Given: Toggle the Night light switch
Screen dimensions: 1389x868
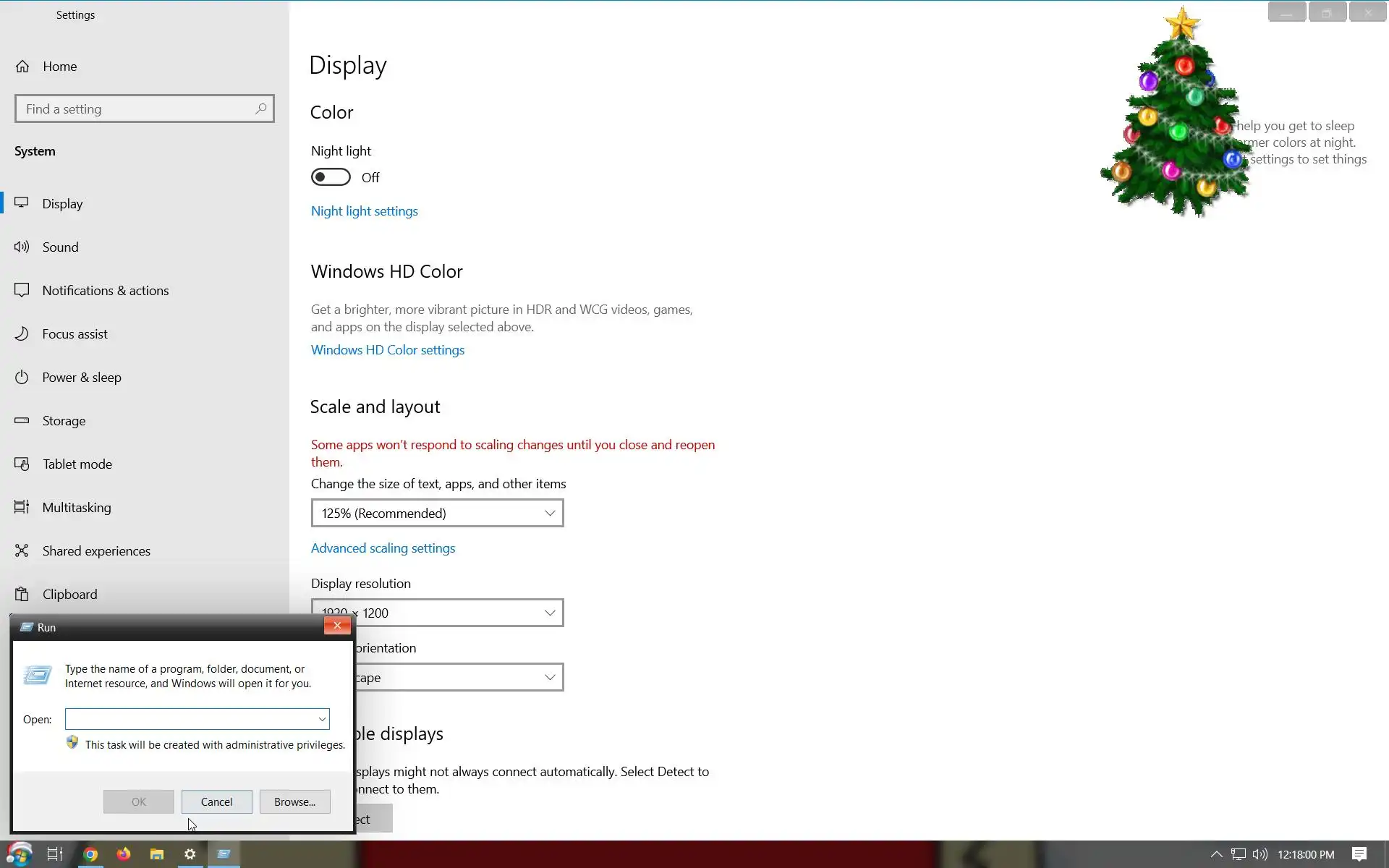Looking at the screenshot, I should 331,177.
